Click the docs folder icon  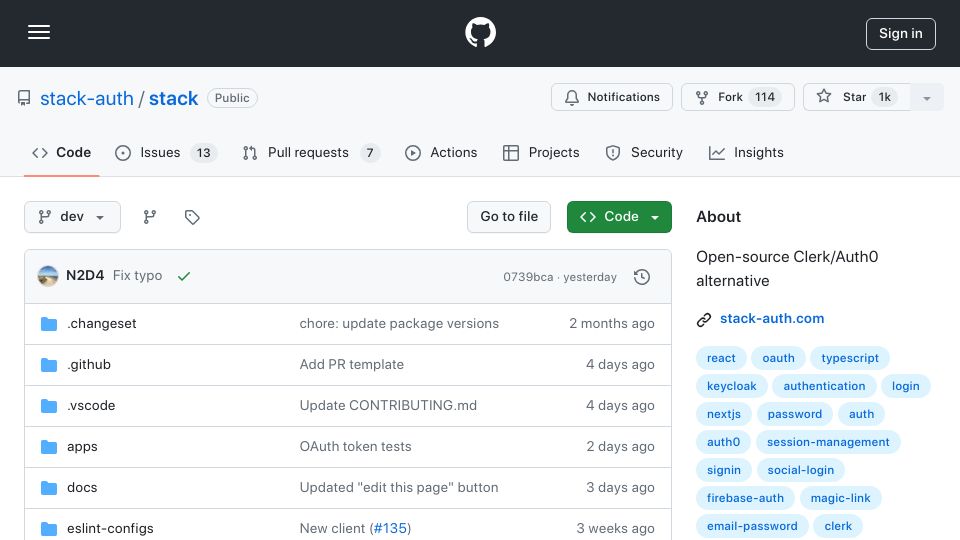pyautogui.click(x=49, y=487)
